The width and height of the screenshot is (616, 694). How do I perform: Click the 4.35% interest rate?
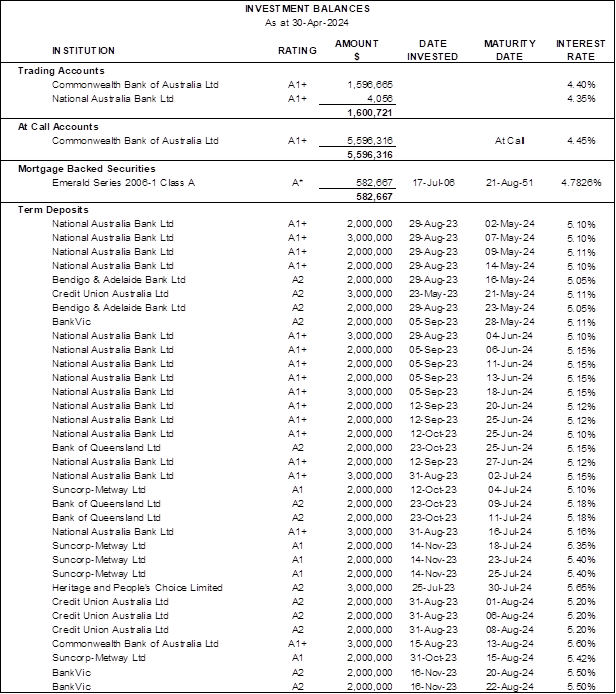(581, 99)
